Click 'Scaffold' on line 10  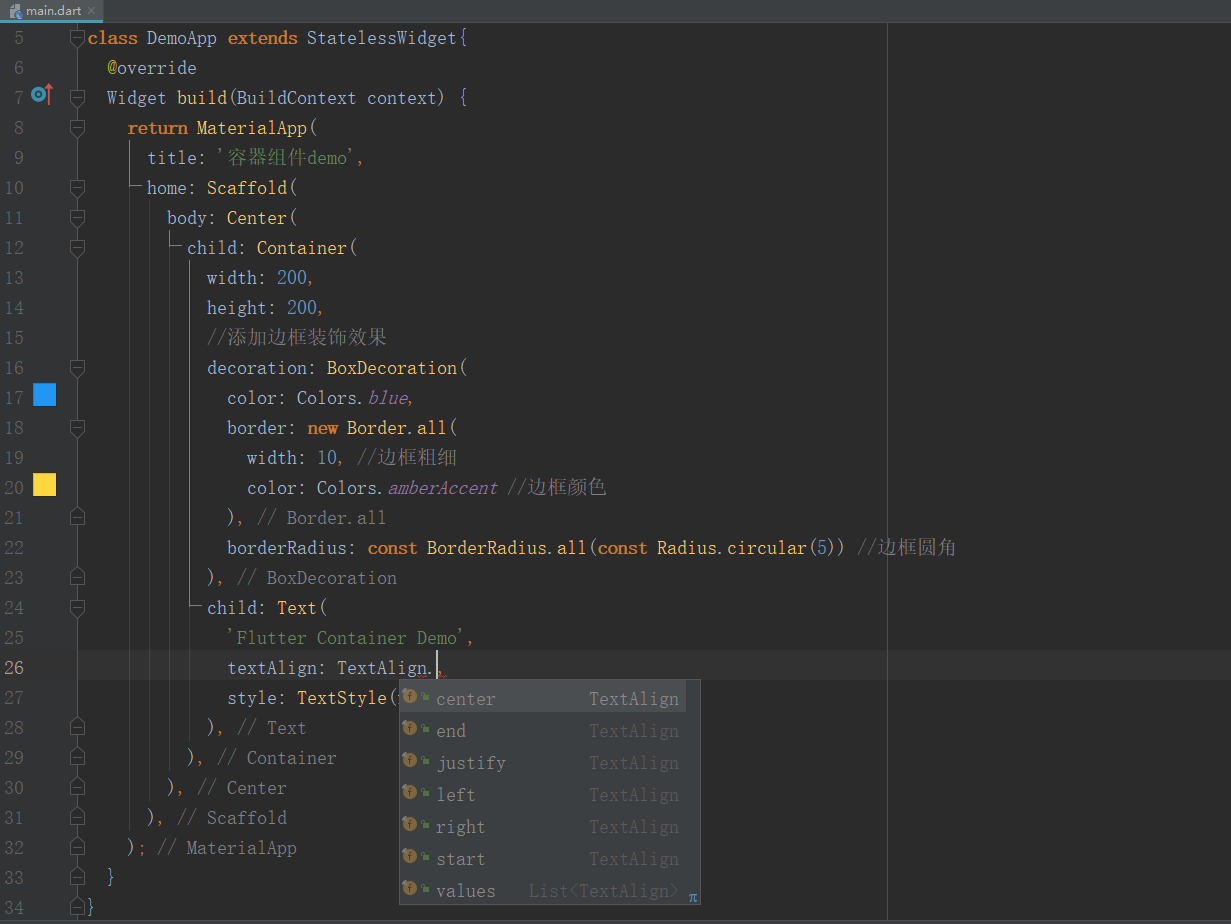pyautogui.click(x=247, y=188)
